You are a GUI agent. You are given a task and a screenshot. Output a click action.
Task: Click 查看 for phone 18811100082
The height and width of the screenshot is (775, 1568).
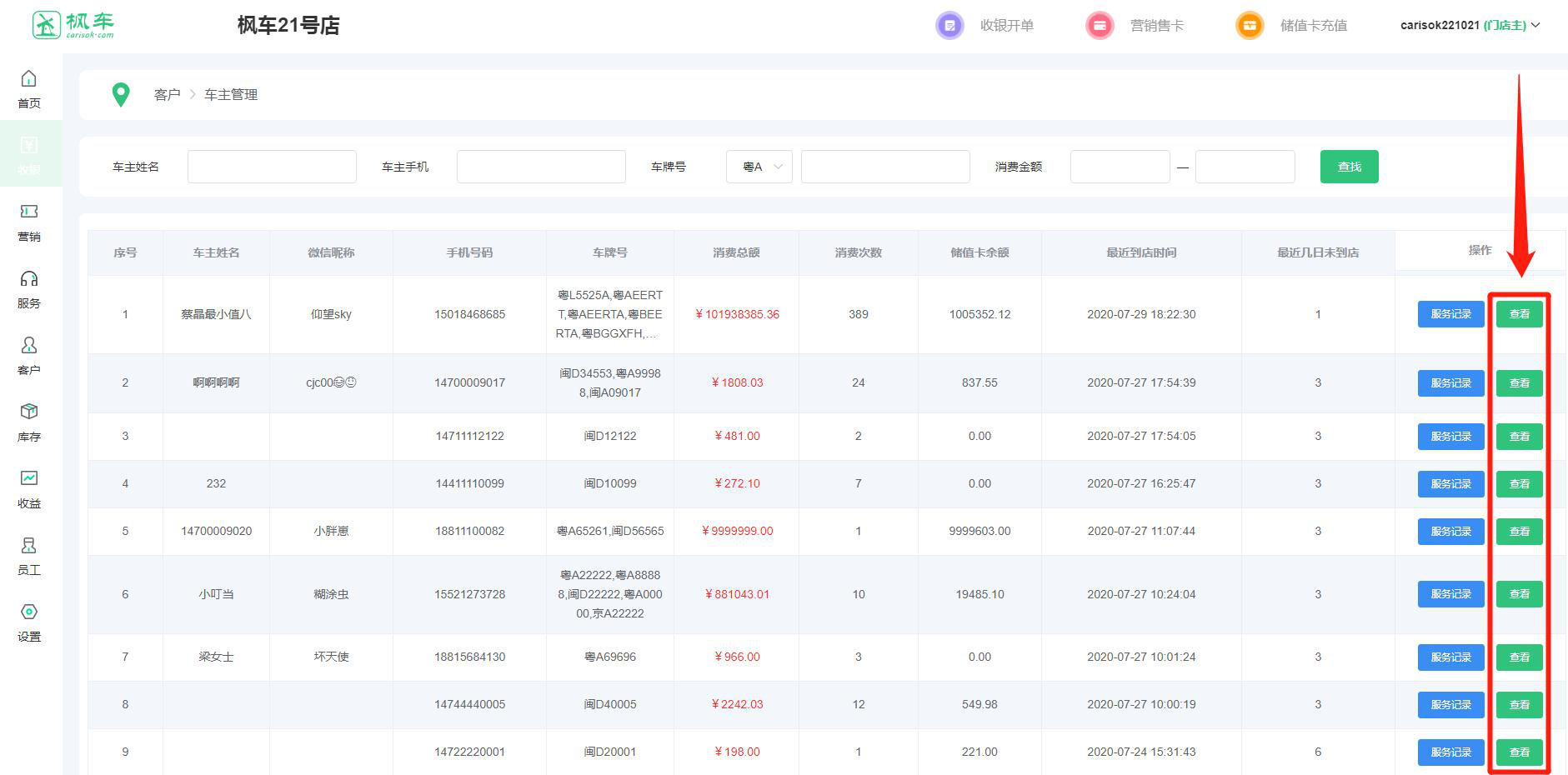click(x=1520, y=532)
